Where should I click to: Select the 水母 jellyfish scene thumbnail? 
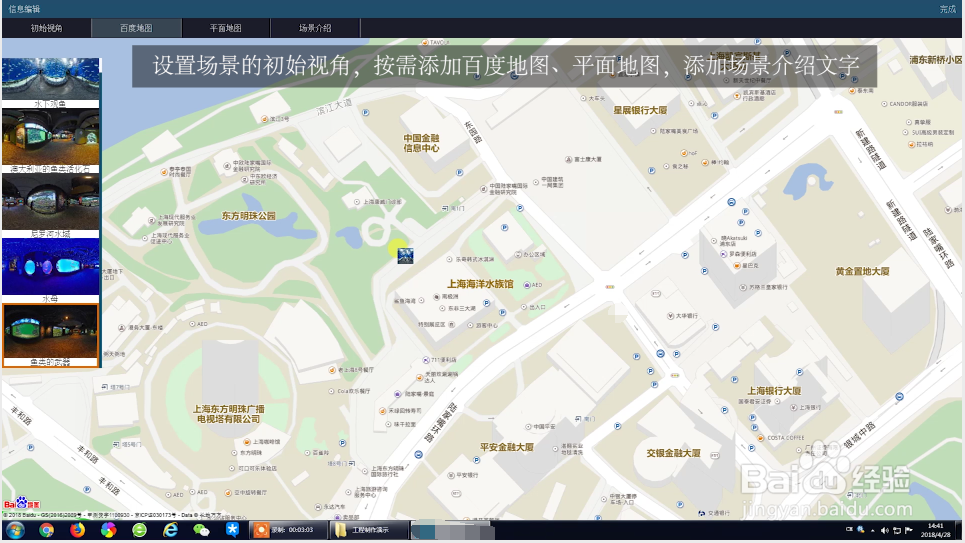pyautogui.click(x=50, y=270)
